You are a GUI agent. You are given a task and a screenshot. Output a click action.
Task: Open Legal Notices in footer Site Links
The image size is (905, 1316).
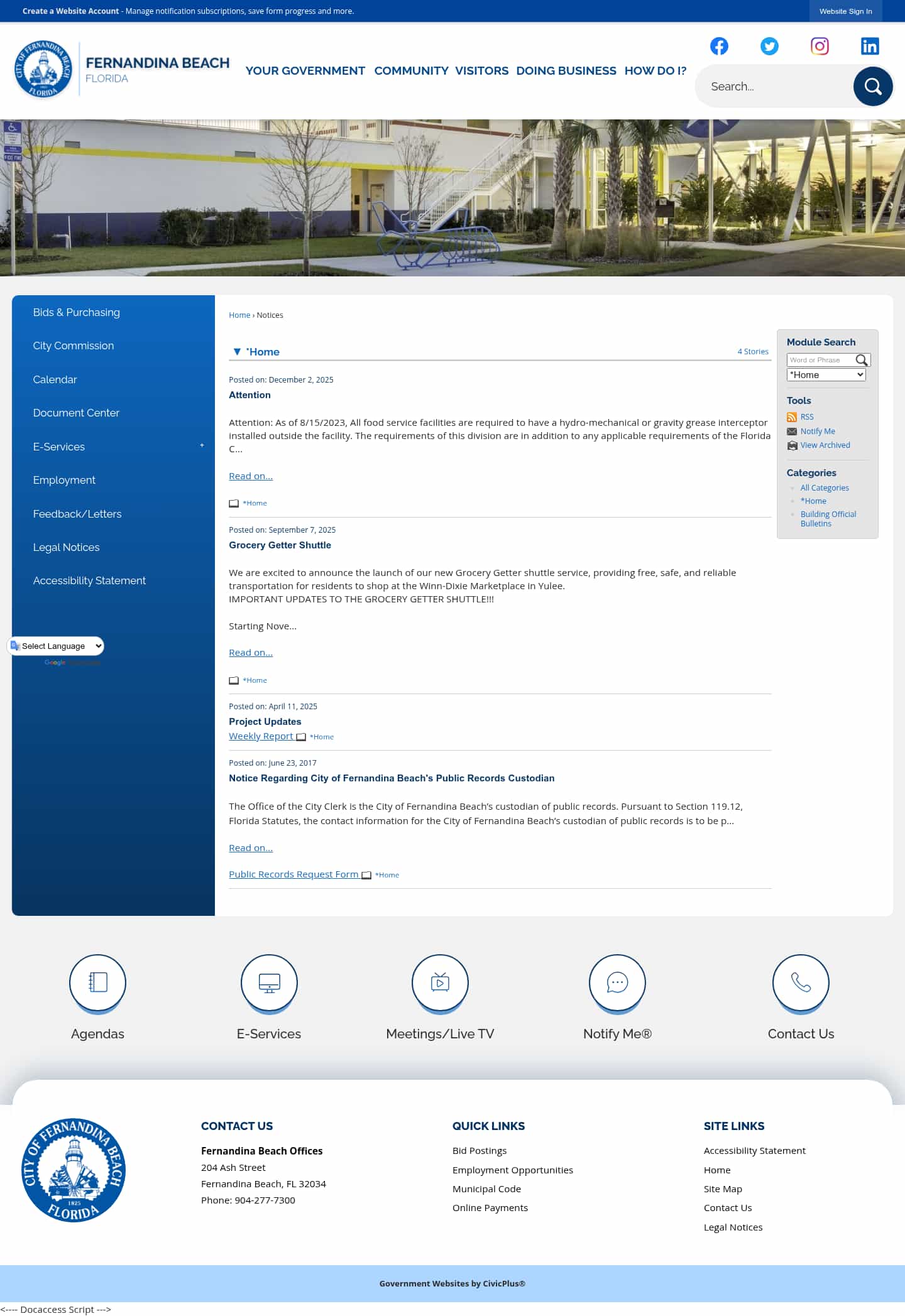click(733, 1227)
